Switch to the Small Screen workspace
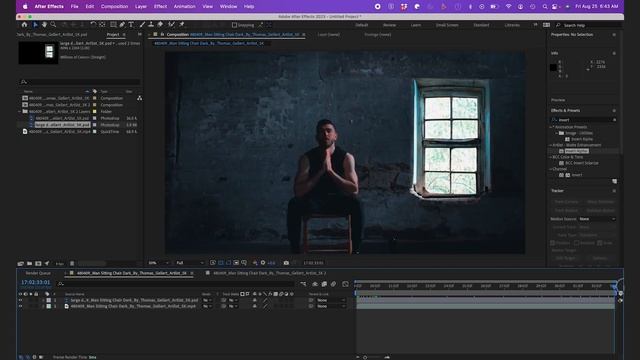The image size is (640, 360). [447, 25]
